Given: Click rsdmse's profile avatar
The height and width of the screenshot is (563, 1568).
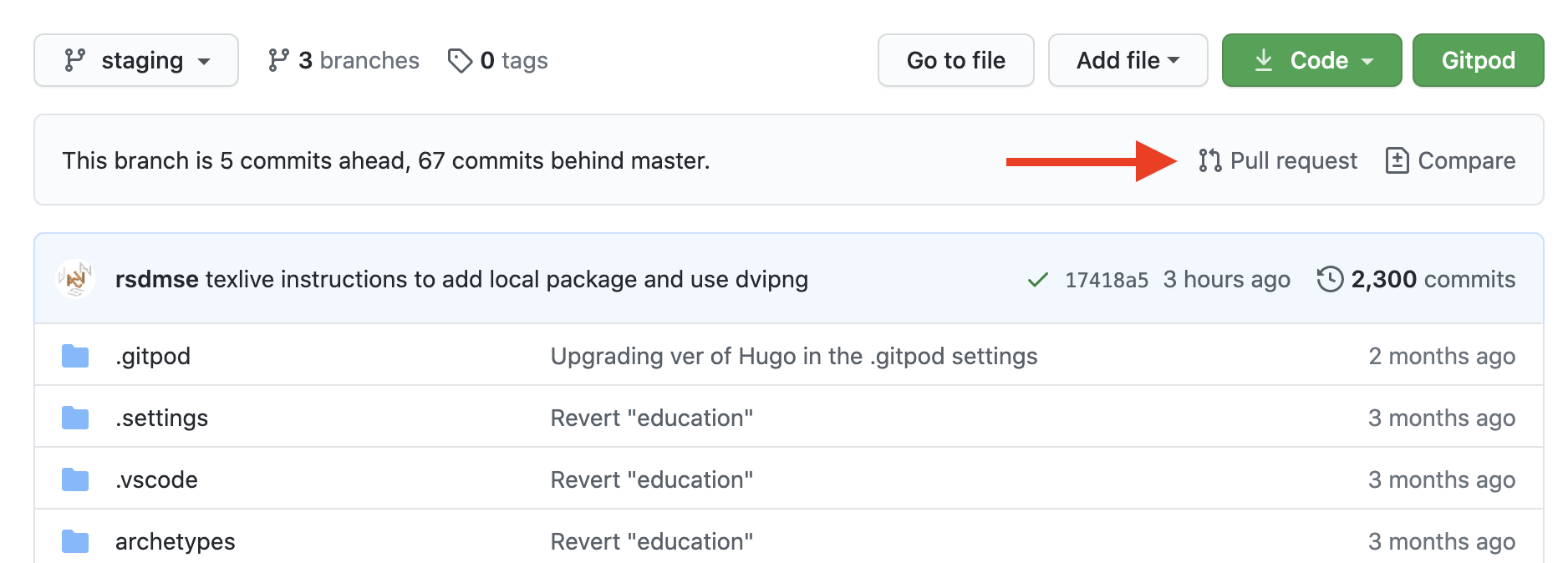Looking at the screenshot, I should (x=74, y=279).
